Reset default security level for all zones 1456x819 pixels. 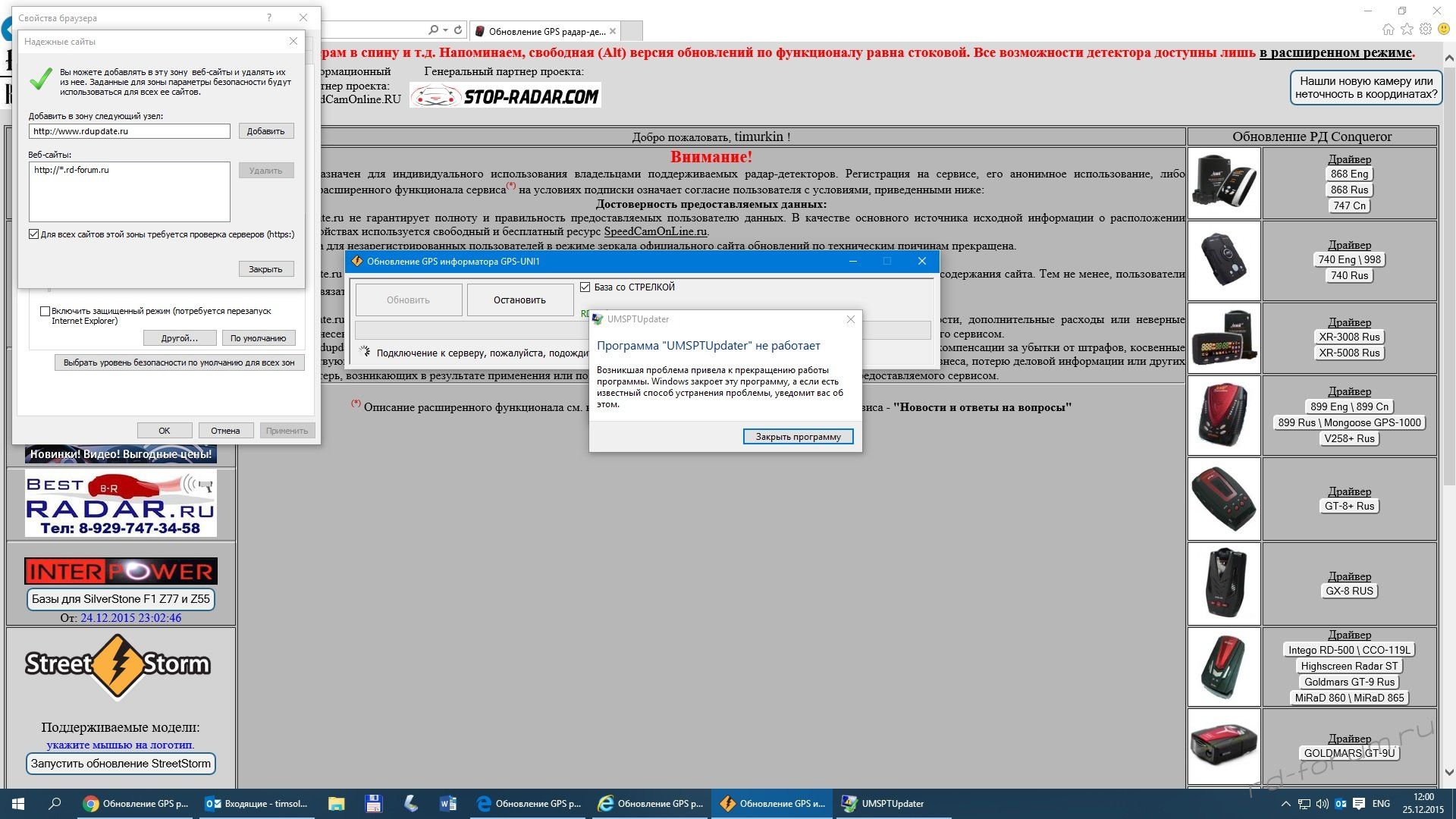(x=179, y=362)
